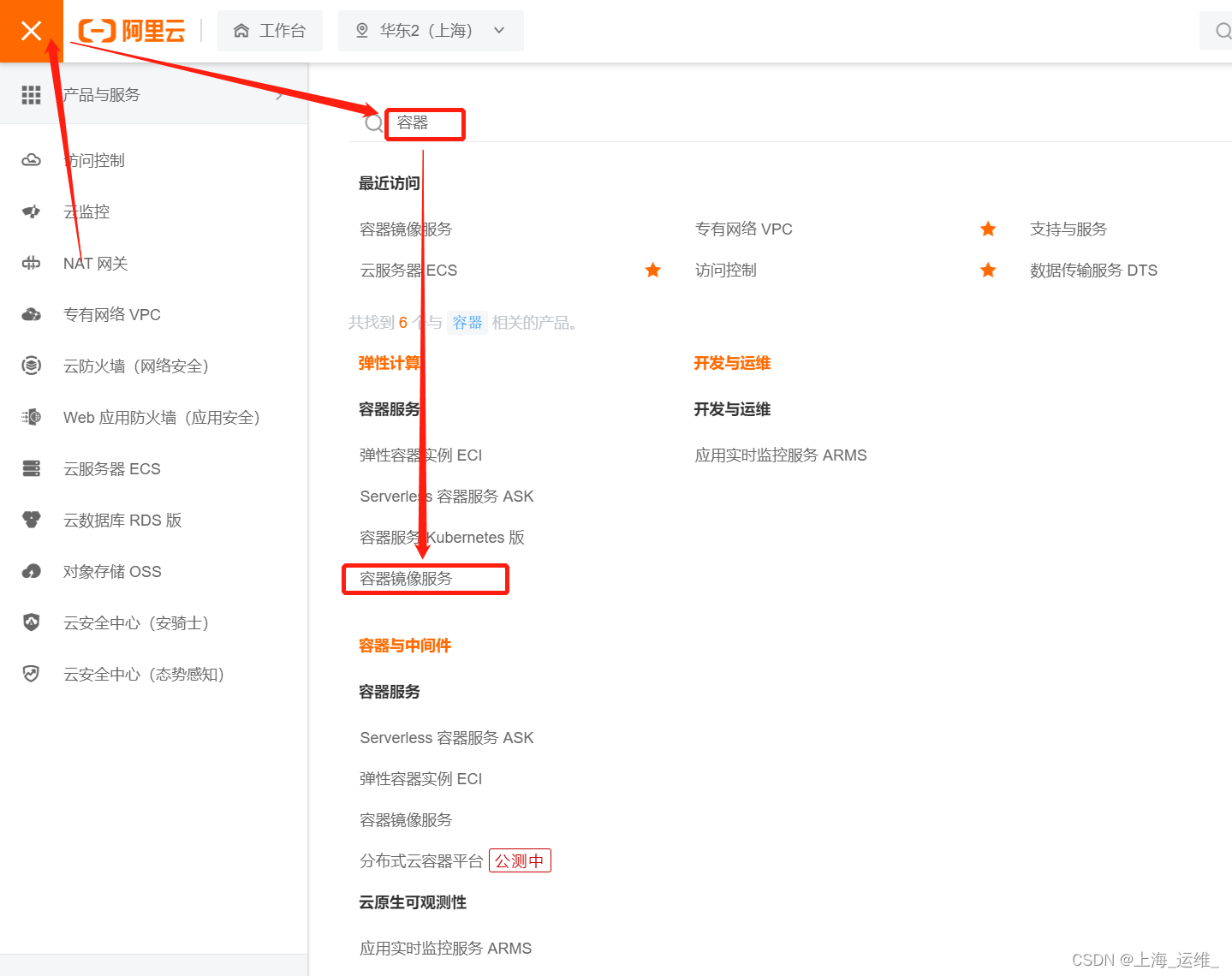
Task: Open 弹性容器实例 ECI under 容器与中间件
Action: click(420, 778)
